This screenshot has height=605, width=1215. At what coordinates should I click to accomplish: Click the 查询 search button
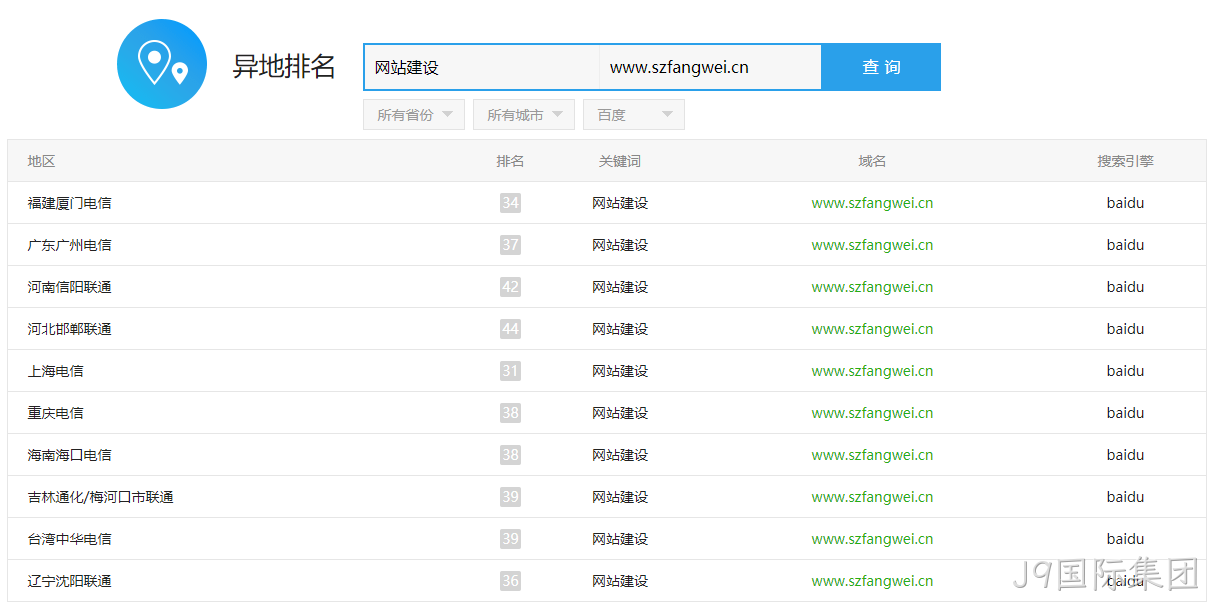(881, 67)
